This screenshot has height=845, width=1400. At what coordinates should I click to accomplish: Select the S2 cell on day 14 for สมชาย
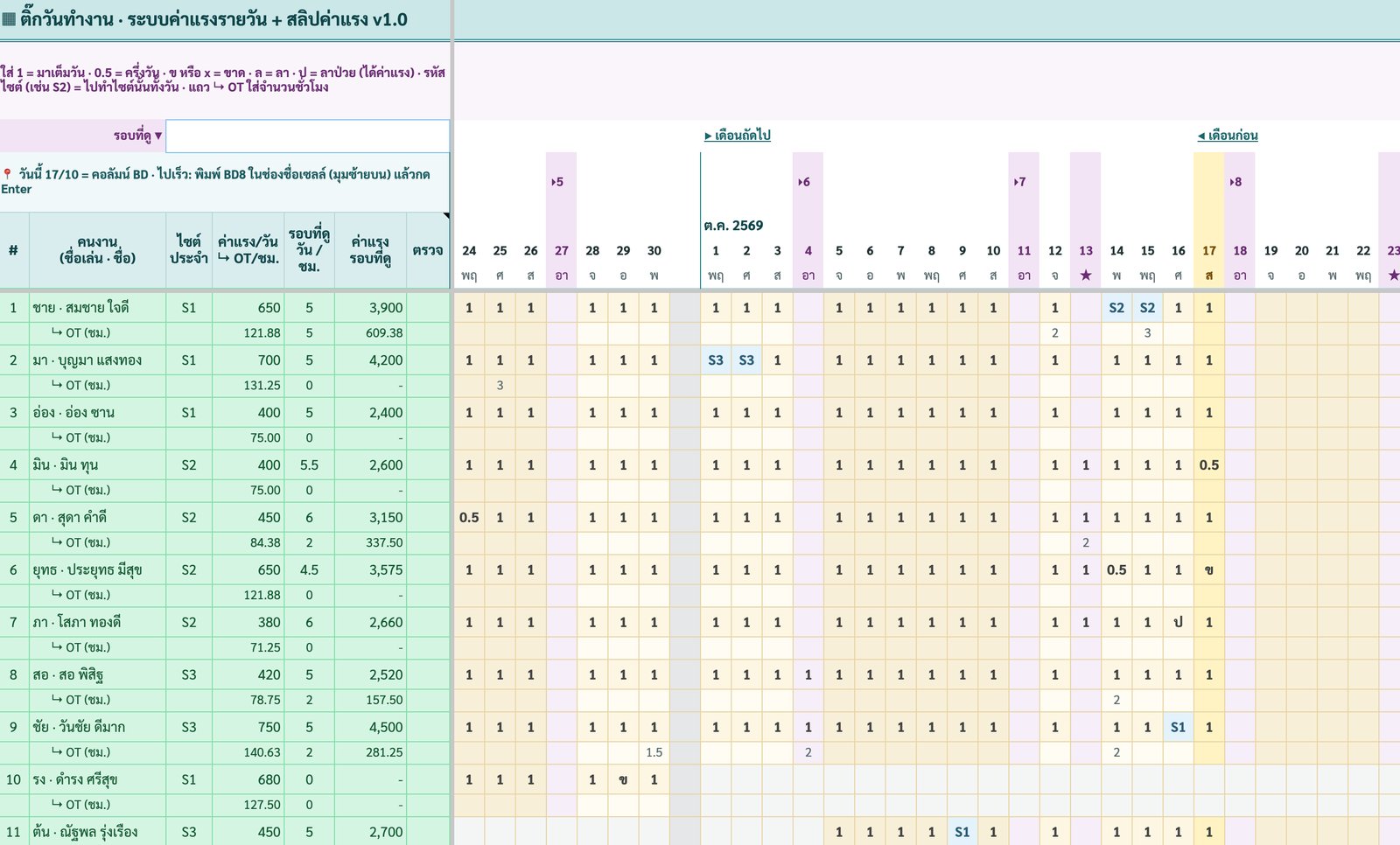point(1116,308)
